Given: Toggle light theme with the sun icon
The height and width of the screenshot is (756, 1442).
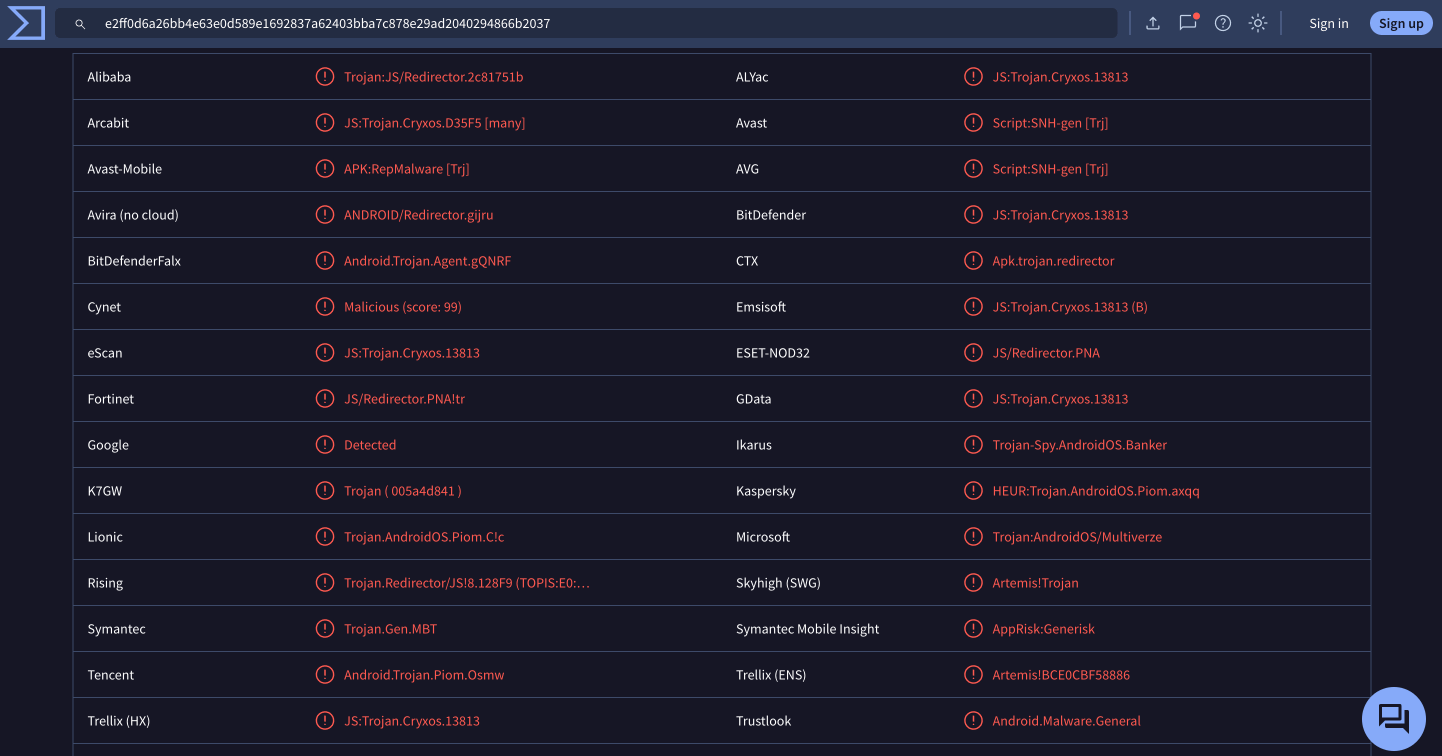Looking at the screenshot, I should [x=1257, y=22].
